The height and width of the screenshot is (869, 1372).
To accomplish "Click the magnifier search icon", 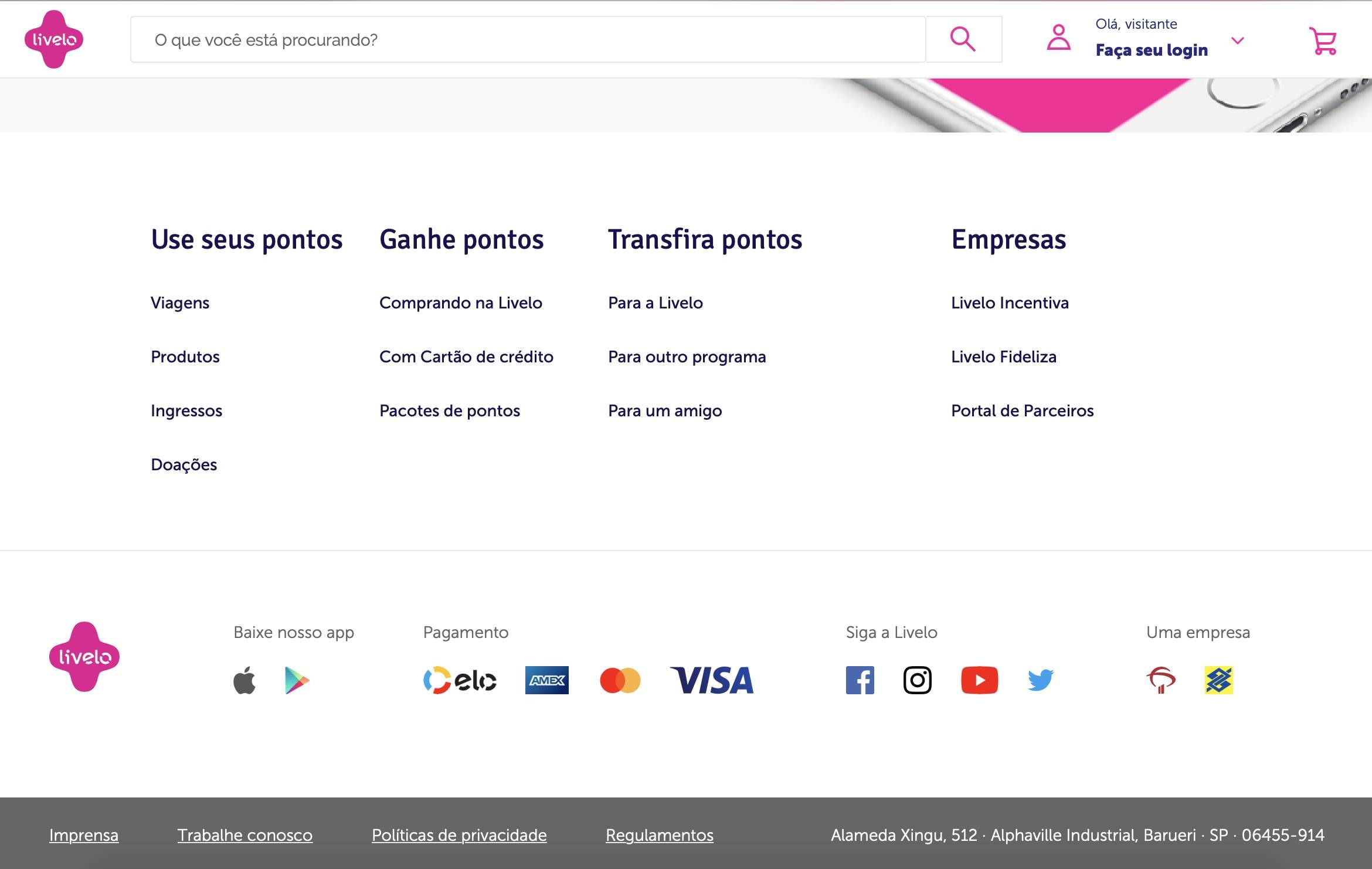I will point(963,39).
